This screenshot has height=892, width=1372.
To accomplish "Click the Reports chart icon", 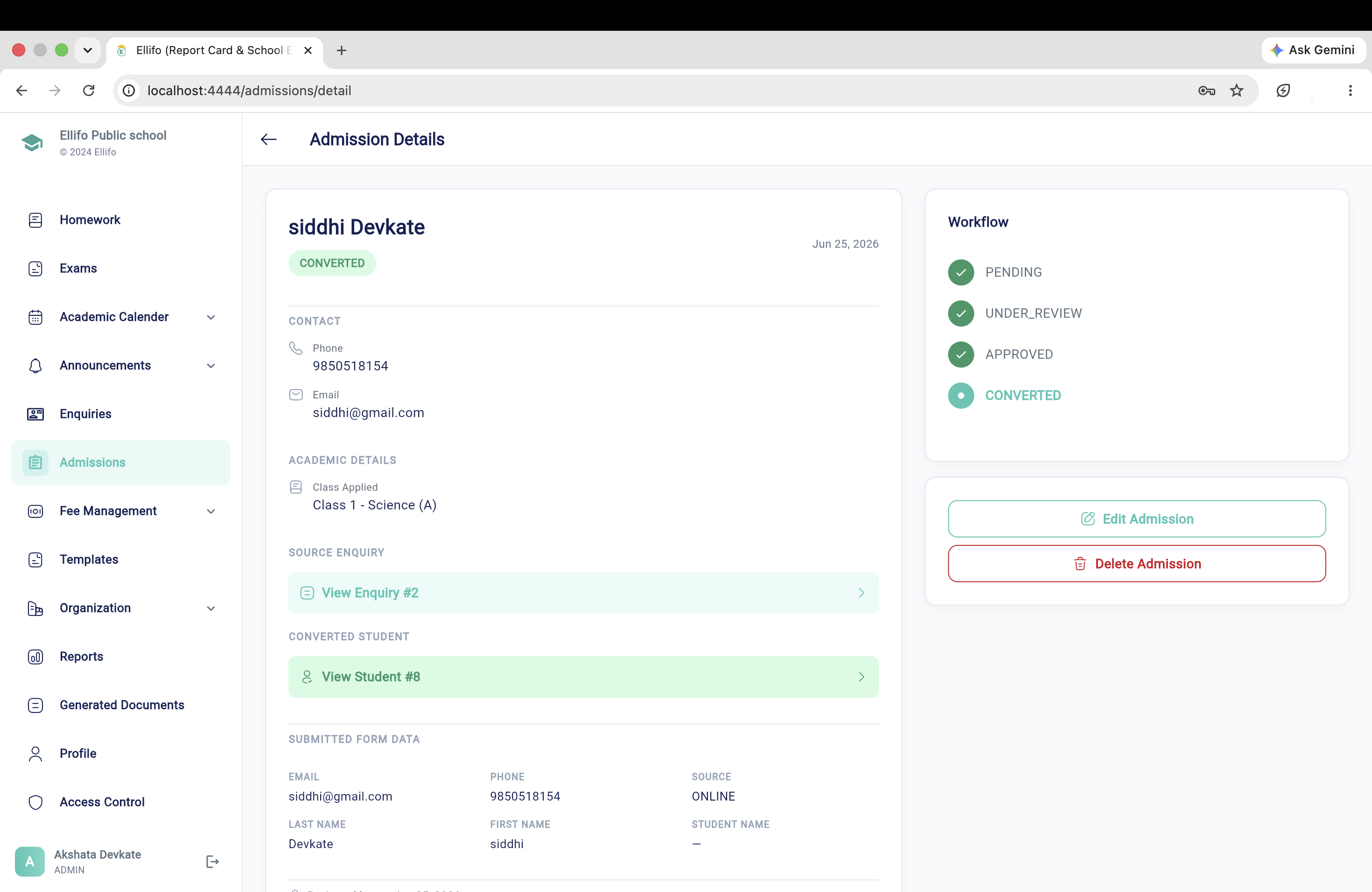I will click(35, 656).
